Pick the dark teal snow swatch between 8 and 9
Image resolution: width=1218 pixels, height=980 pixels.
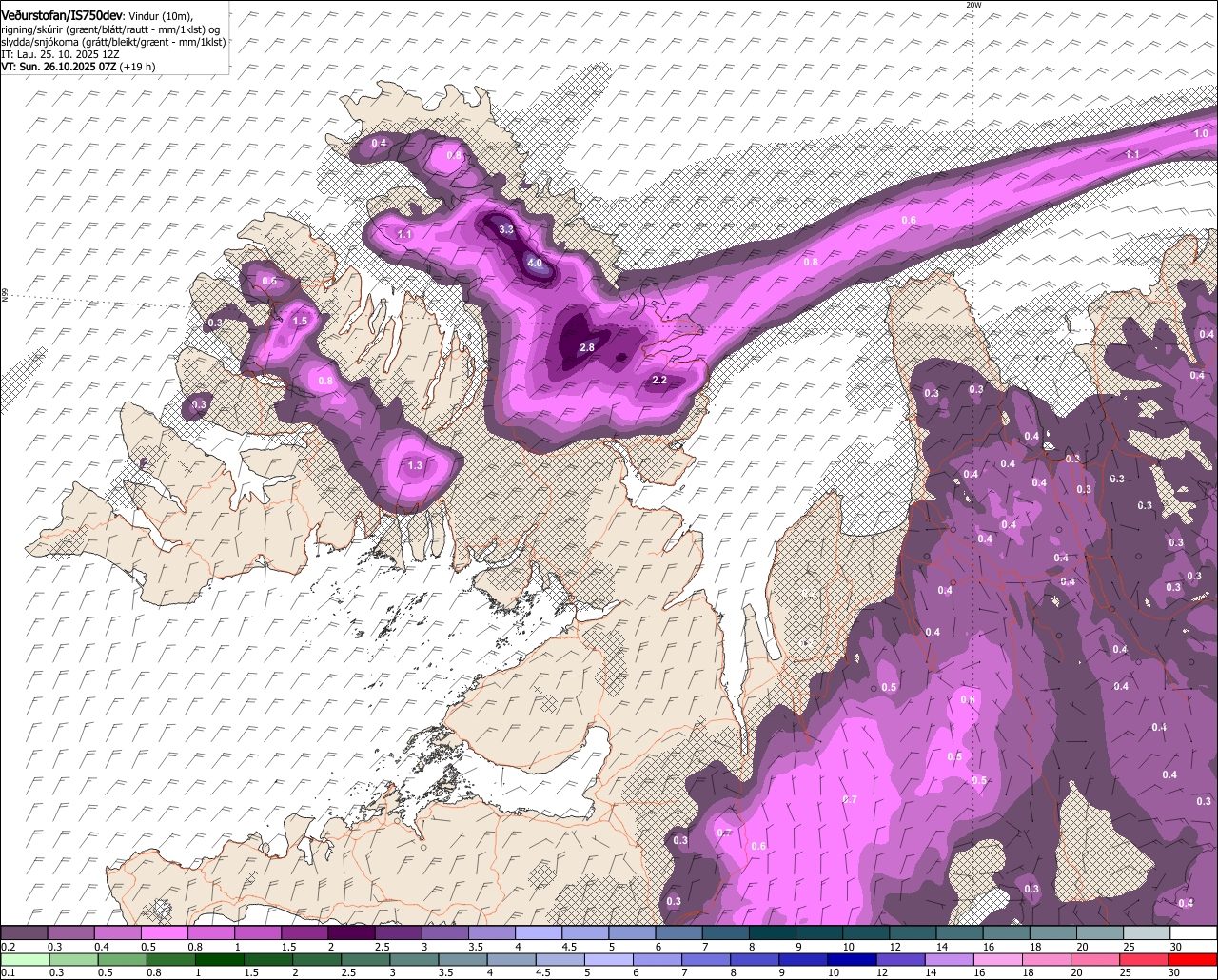coord(773,933)
